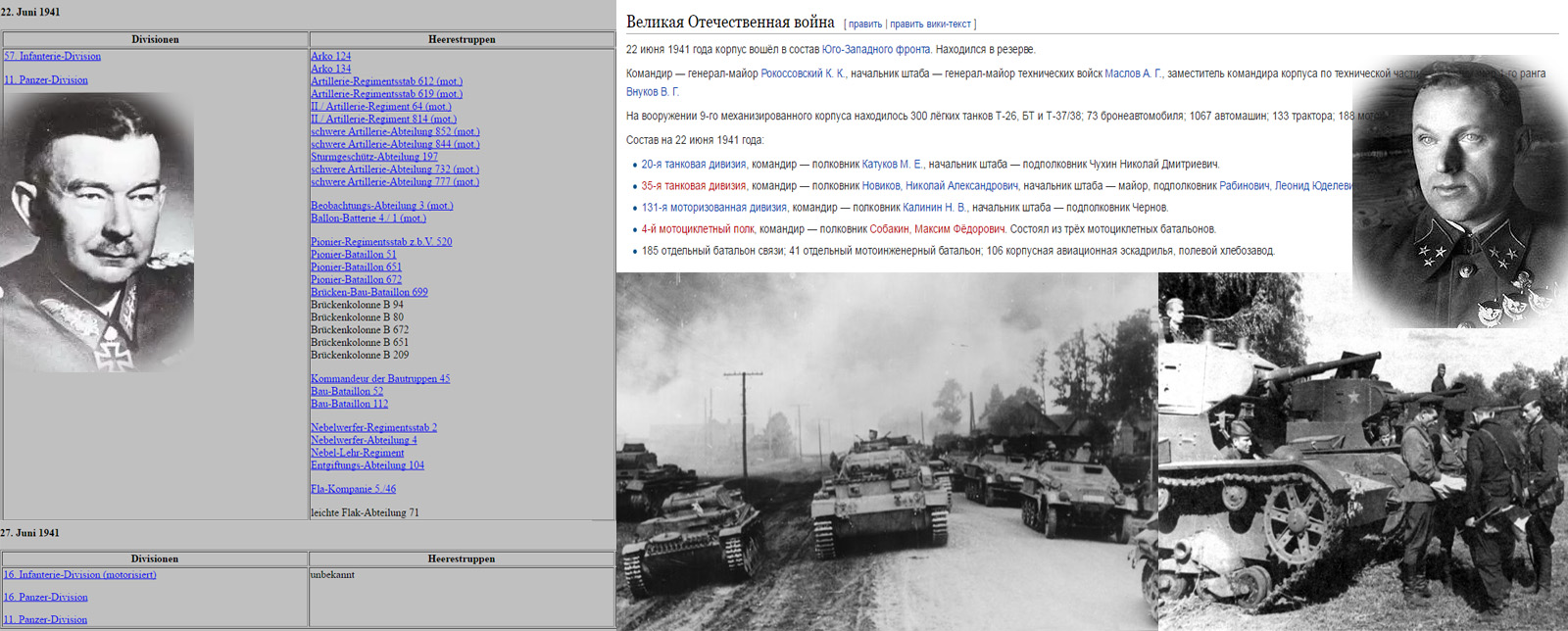Follow the Arko 124 link
Image resolution: width=1568 pixels, height=631 pixels.
331,57
